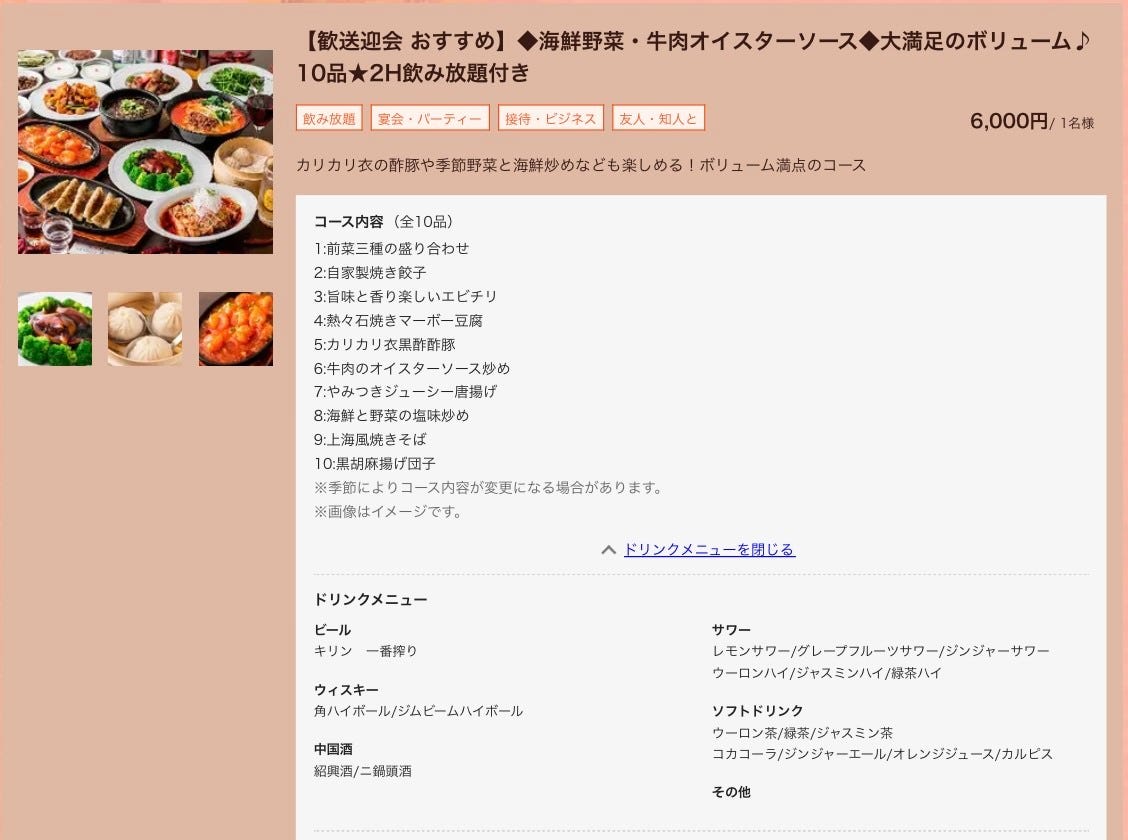Click the ビール category label
This screenshot has height=840, width=1128.
(x=332, y=629)
